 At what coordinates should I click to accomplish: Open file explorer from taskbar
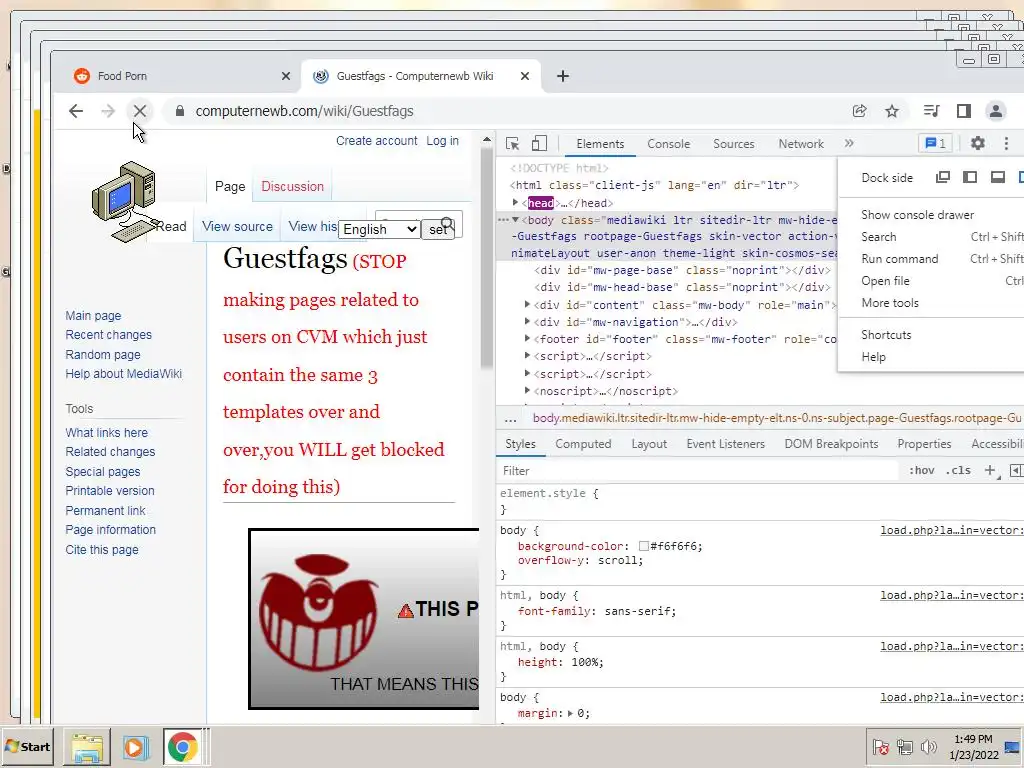[x=87, y=747]
